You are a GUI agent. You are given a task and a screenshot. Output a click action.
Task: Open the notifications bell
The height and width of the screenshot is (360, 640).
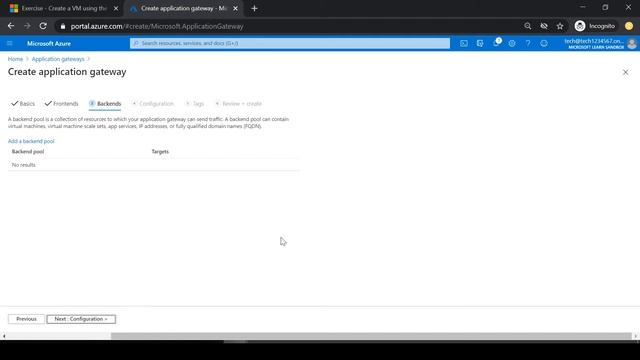coord(496,43)
